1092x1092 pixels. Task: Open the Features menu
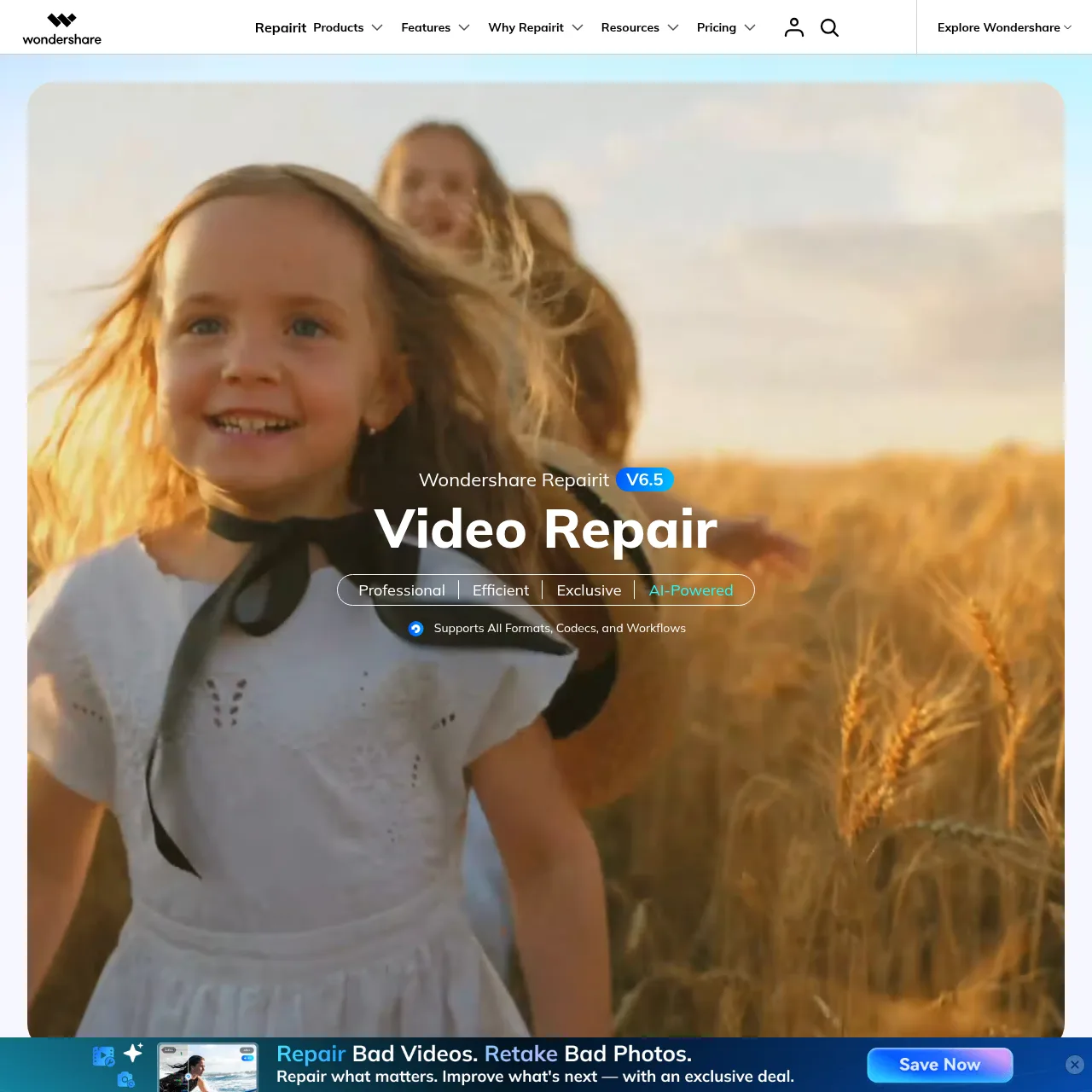426,27
